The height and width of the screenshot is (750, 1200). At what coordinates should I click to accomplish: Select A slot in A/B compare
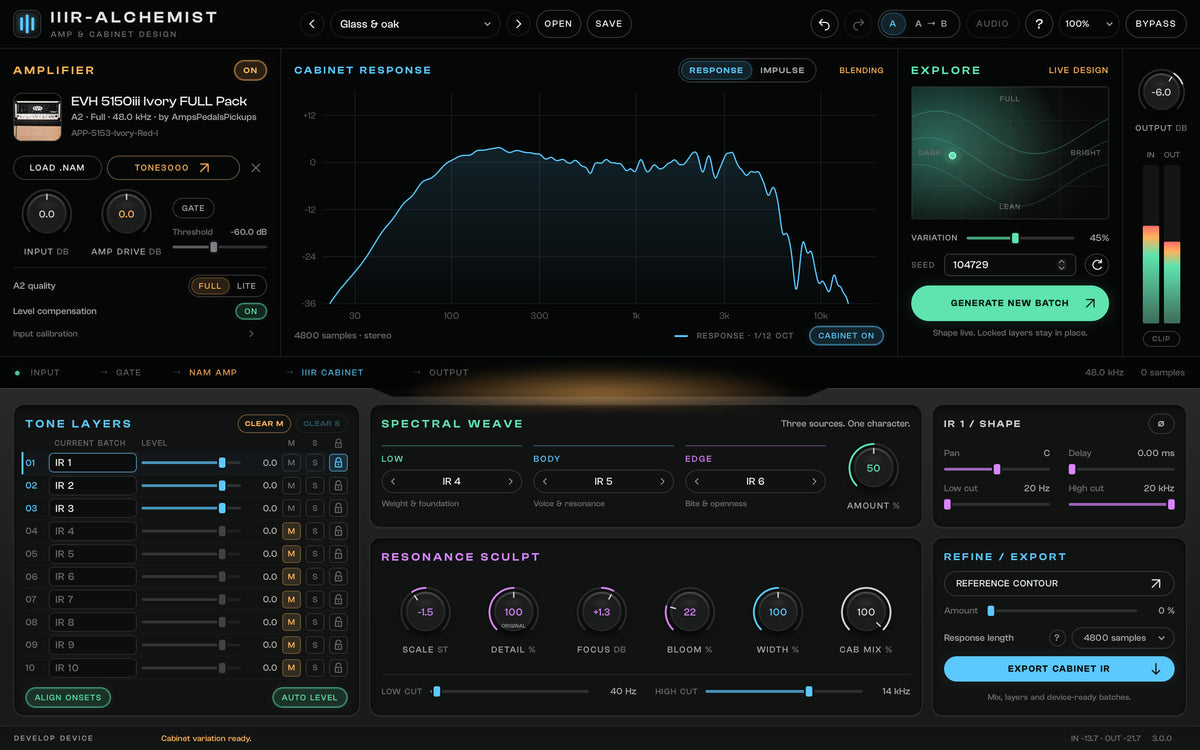tap(893, 23)
